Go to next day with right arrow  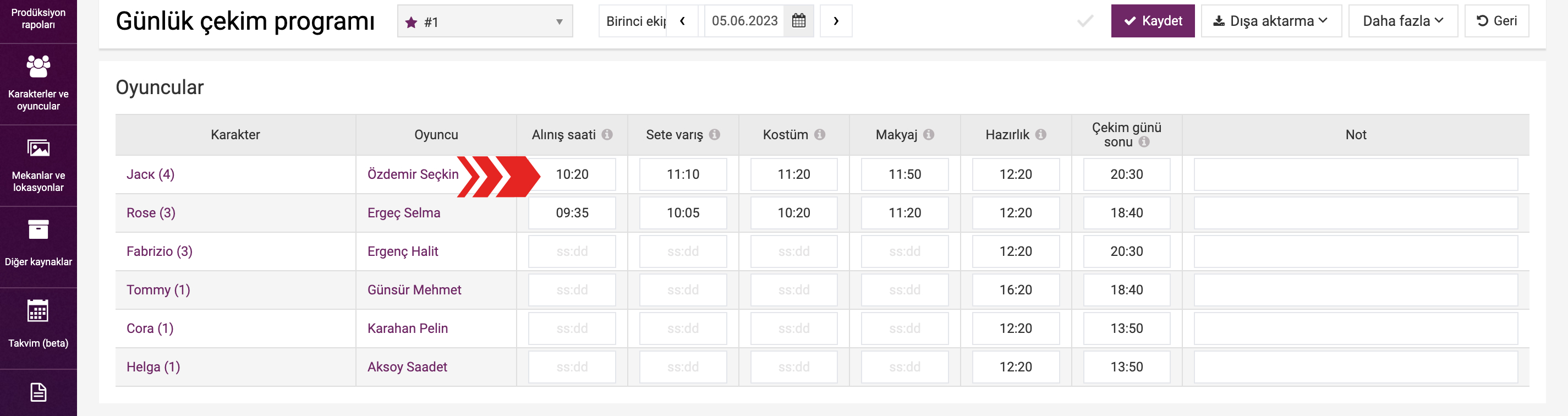pyautogui.click(x=836, y=21)
